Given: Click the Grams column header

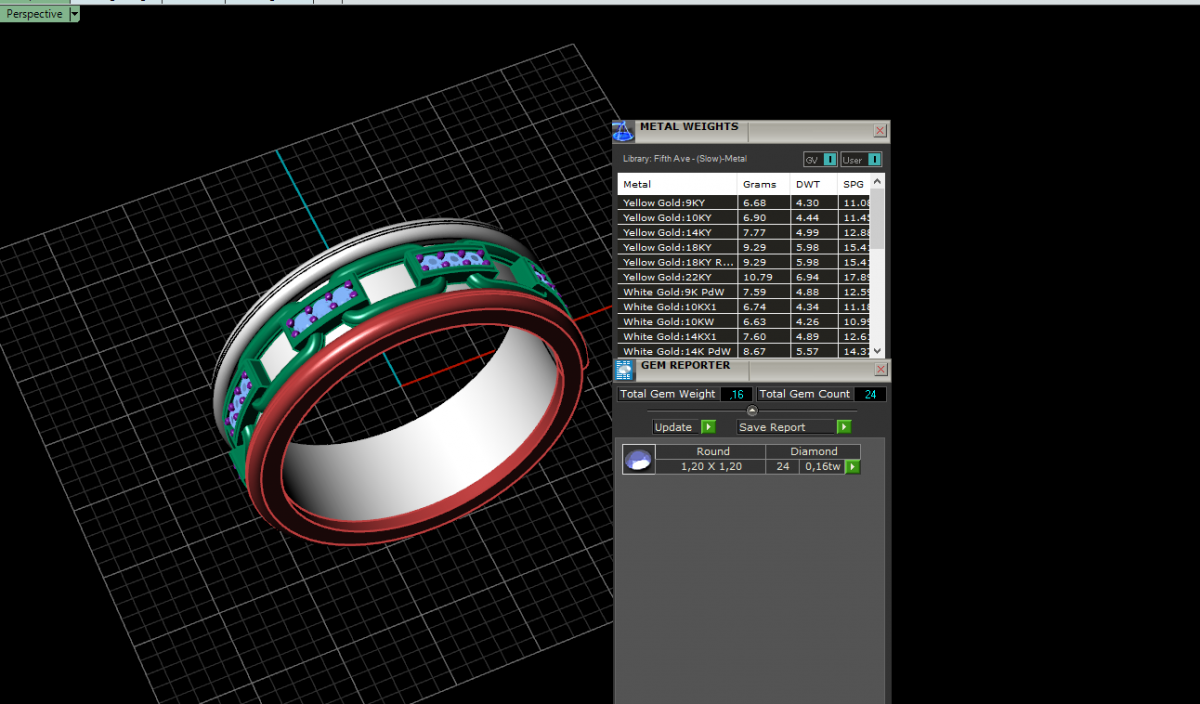Looking at the screenshot, I should click(x=759, y=184).
